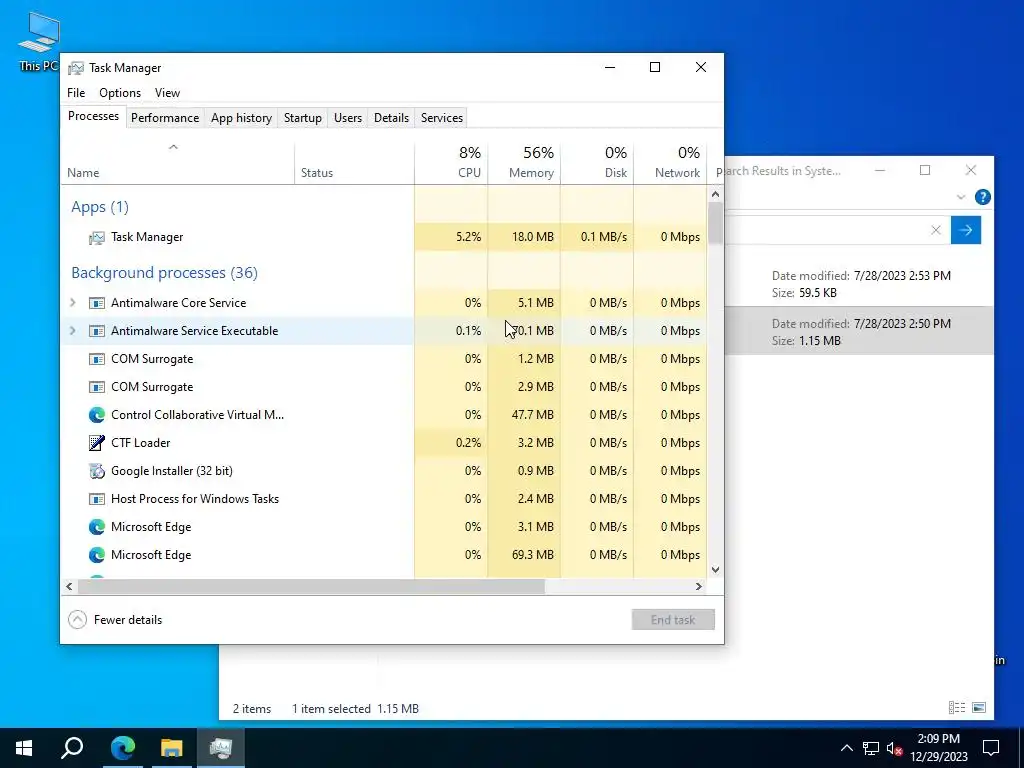
Task: Click the Antimalware Service Executable process icon
Action: point(97,331)
